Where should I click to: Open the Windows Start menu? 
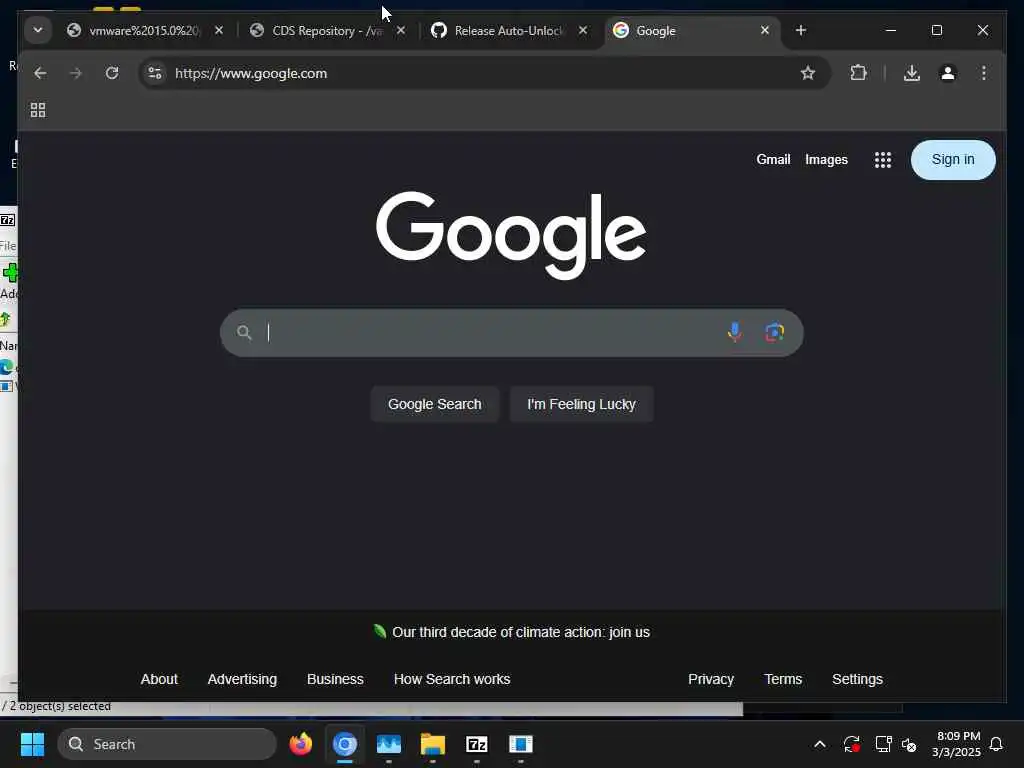click(x=32, y=744)
